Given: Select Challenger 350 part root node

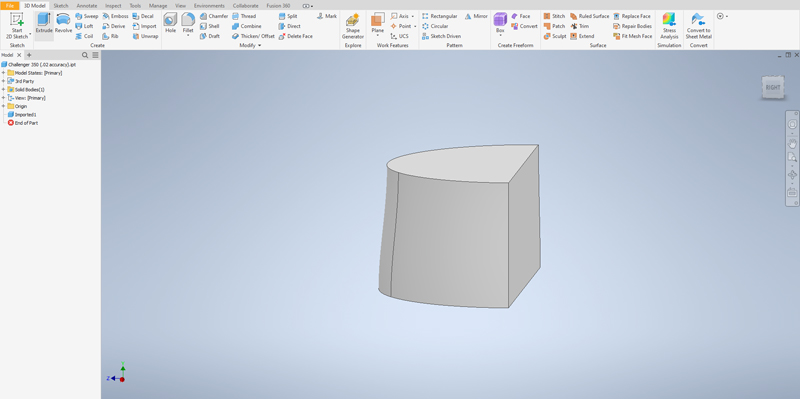Looking at the screenshot, I should coord(39,65).
